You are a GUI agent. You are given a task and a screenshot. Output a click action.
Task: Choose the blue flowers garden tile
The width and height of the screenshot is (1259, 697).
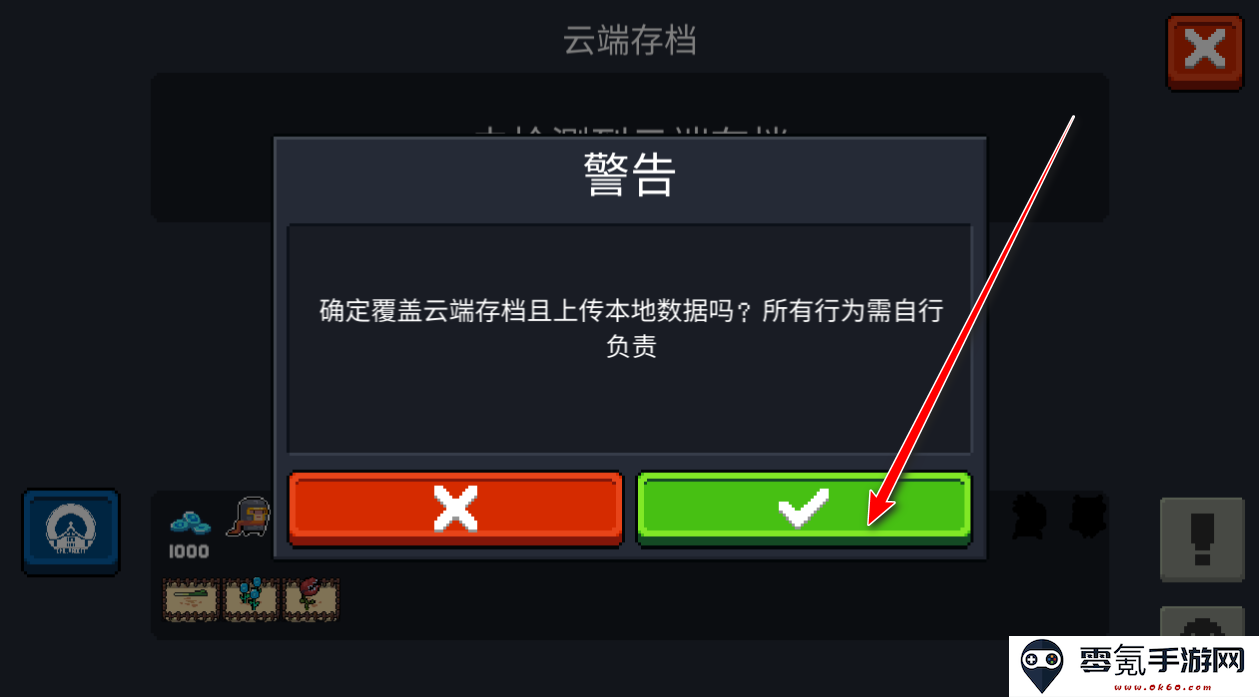(252, 598)
